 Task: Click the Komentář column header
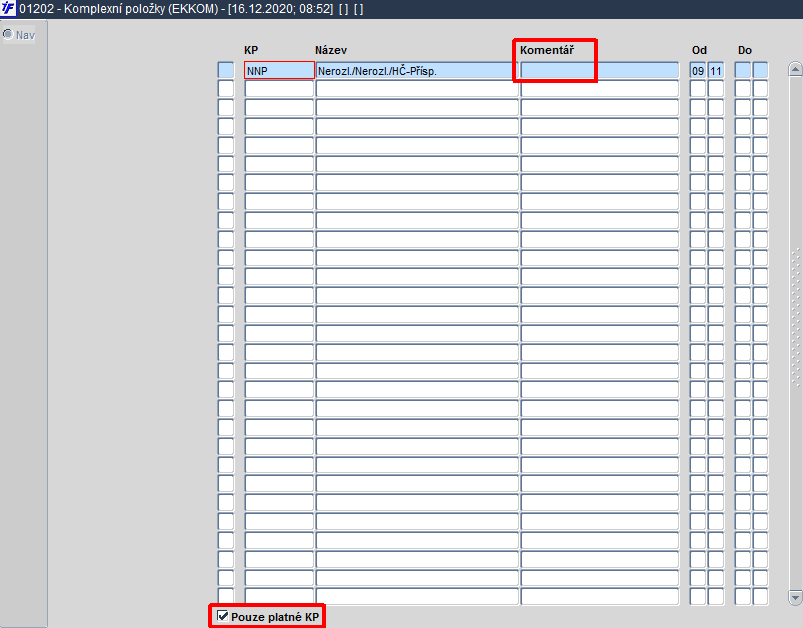click(x=547, y=50)
